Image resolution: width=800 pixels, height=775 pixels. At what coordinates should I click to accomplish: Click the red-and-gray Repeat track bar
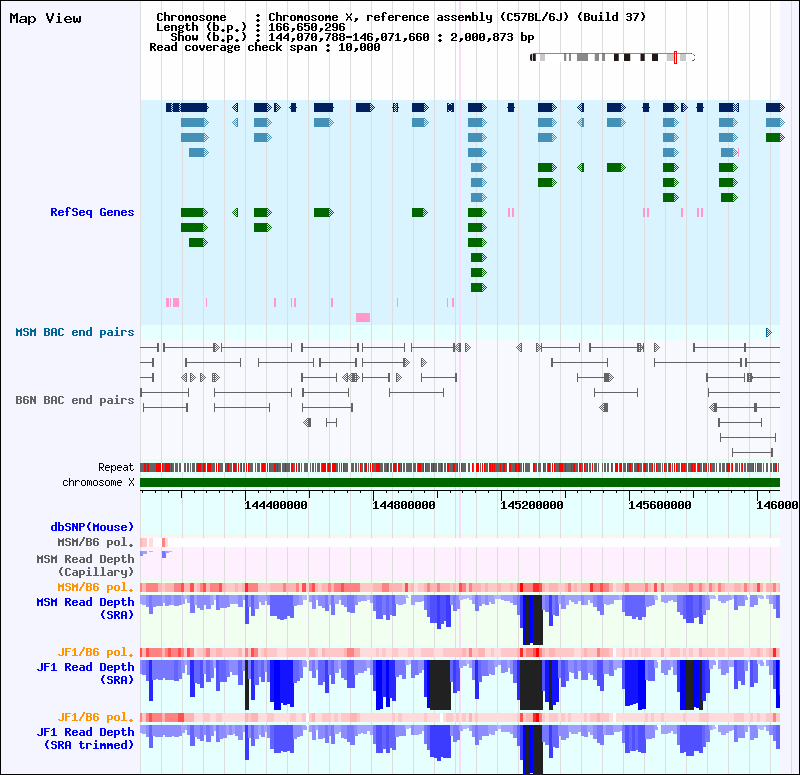pyautogui.click(x=460, y=467)
